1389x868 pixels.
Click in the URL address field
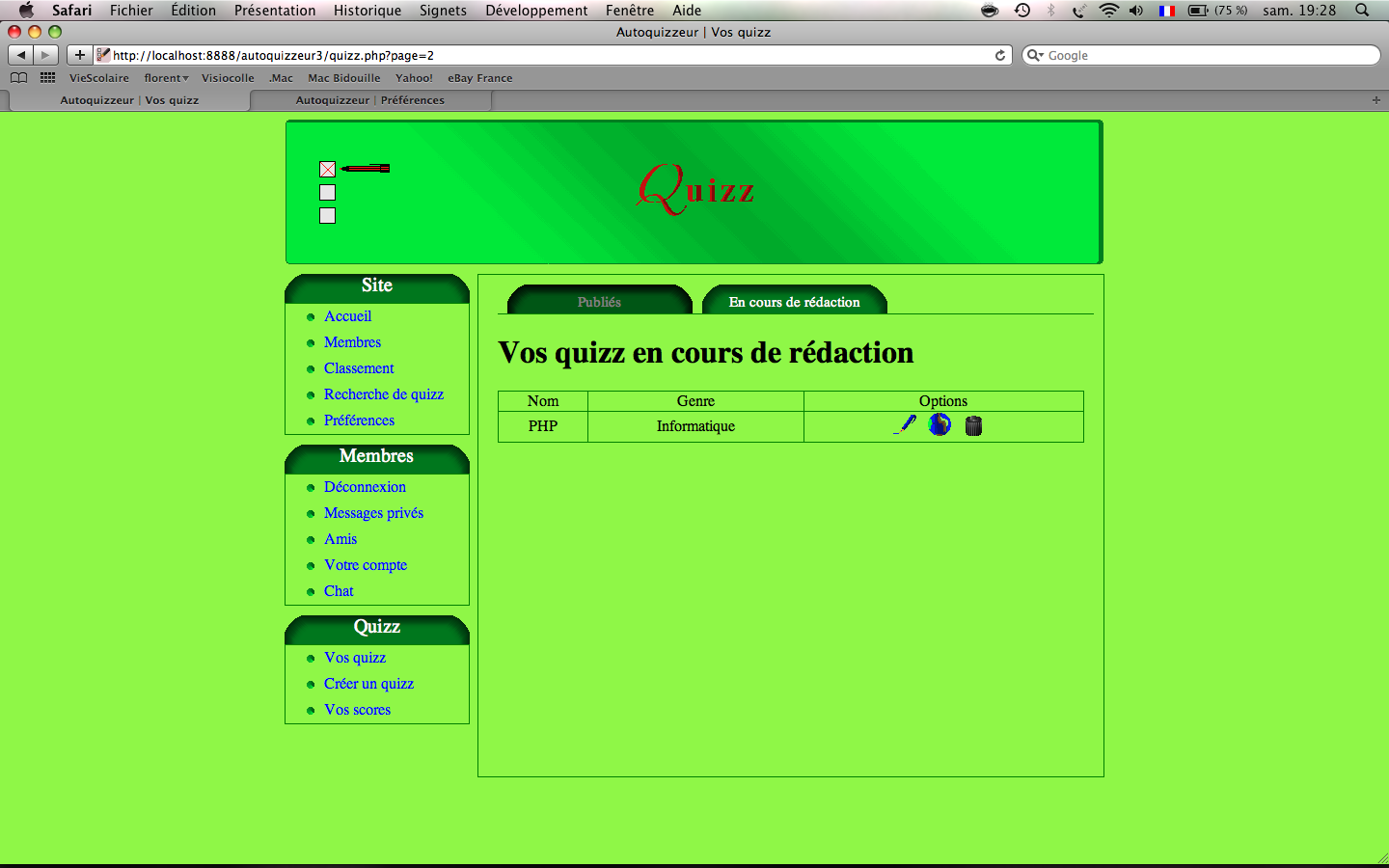tap(540, 55)
